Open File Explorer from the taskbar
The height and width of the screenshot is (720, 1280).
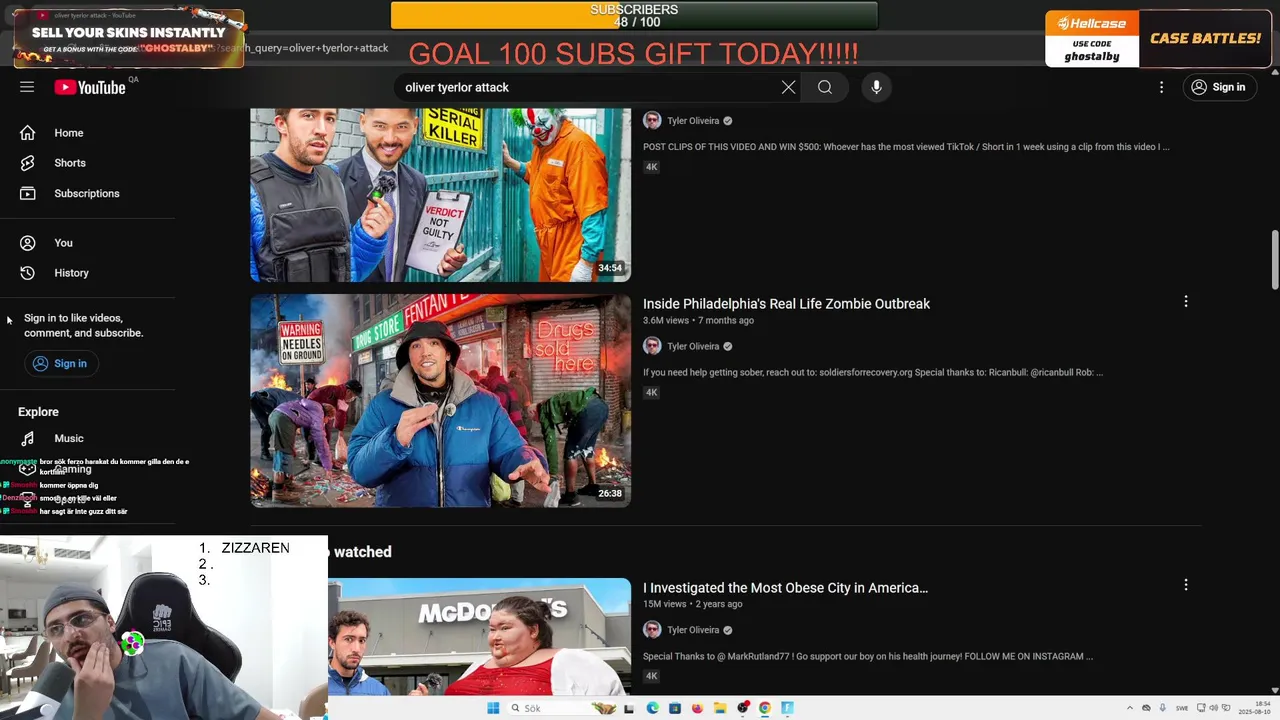[720, 708]
